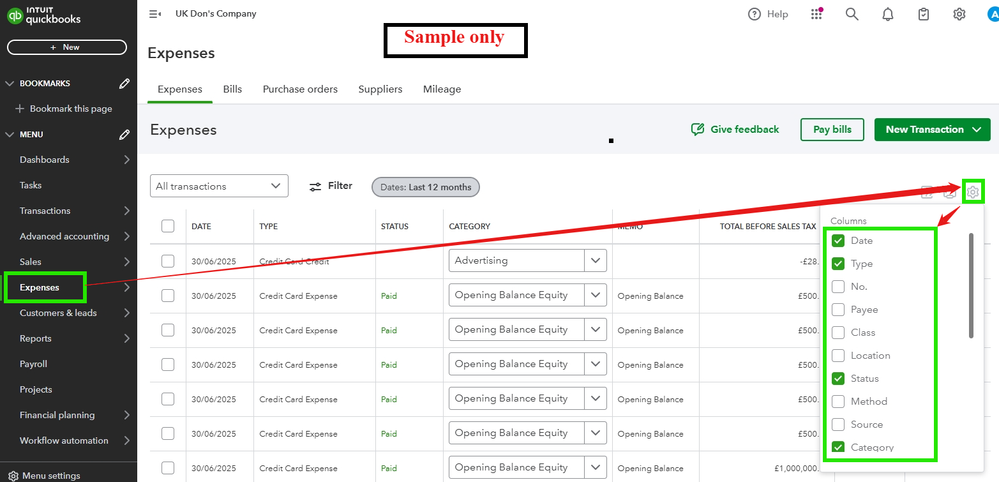Open the clipboard tasks icon in header

pos(923,14)
